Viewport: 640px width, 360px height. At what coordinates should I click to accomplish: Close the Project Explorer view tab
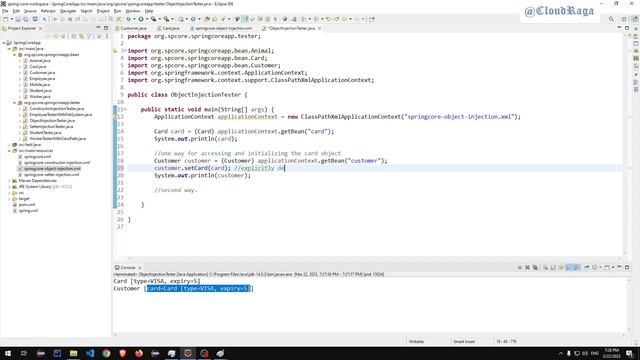coord(40,28)
